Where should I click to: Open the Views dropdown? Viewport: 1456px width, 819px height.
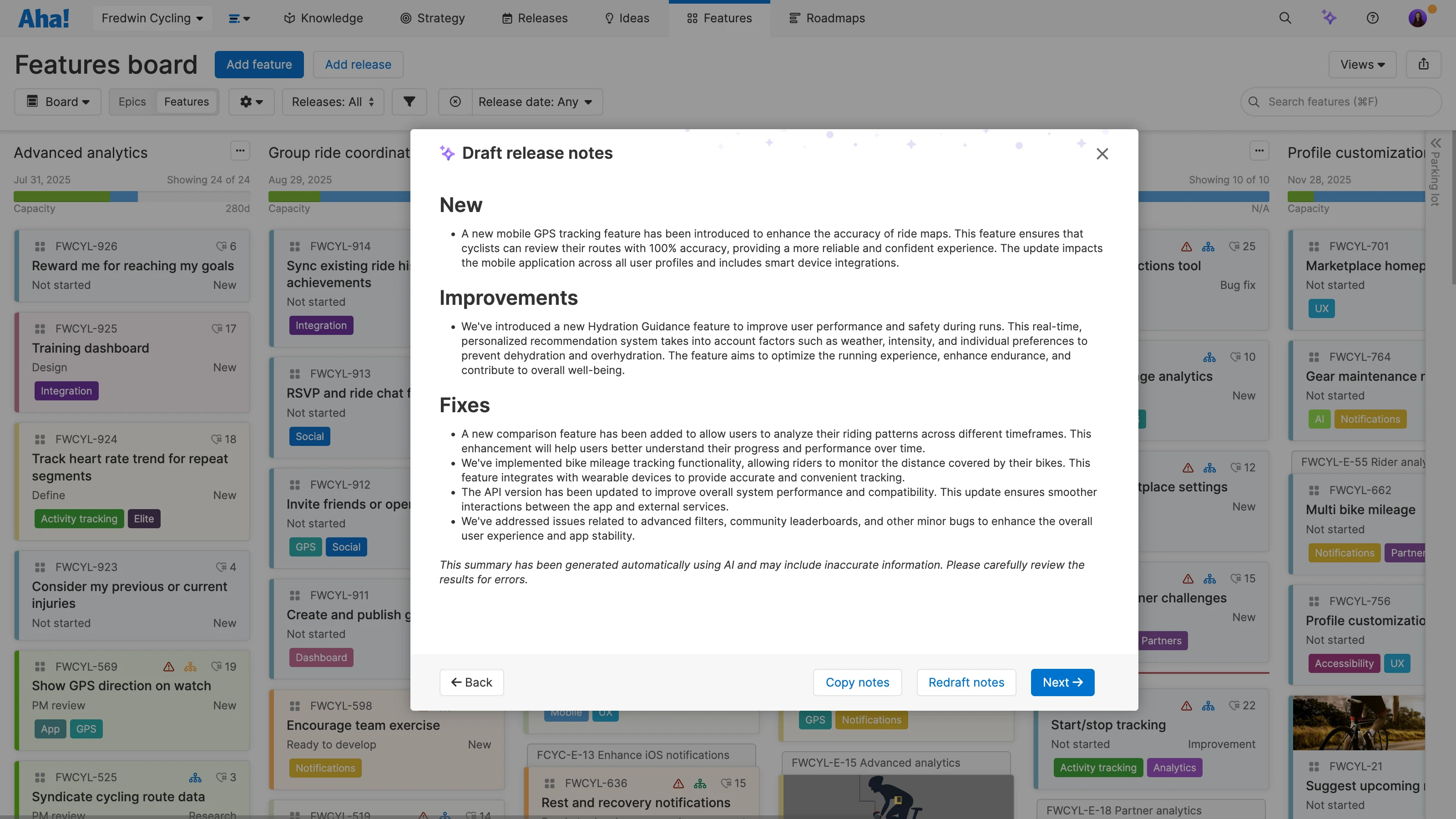click(1362, 64)
